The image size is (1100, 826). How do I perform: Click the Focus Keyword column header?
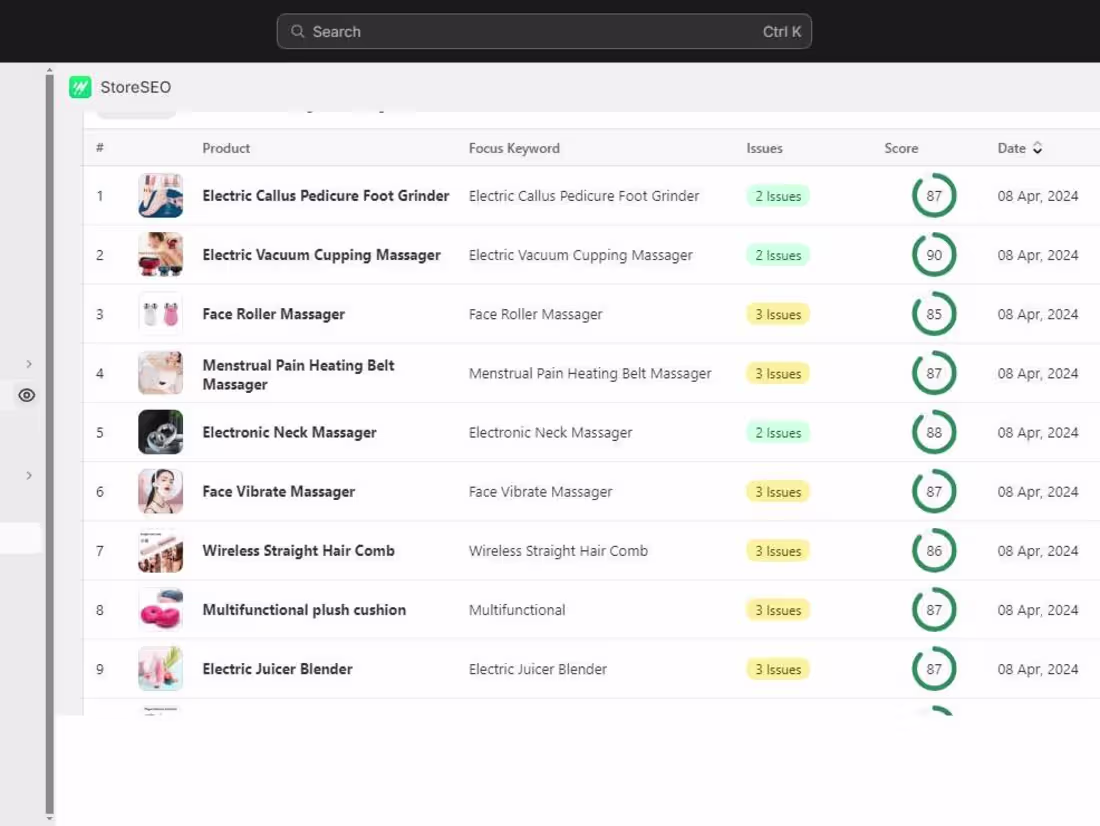click(x=514, y=148)
